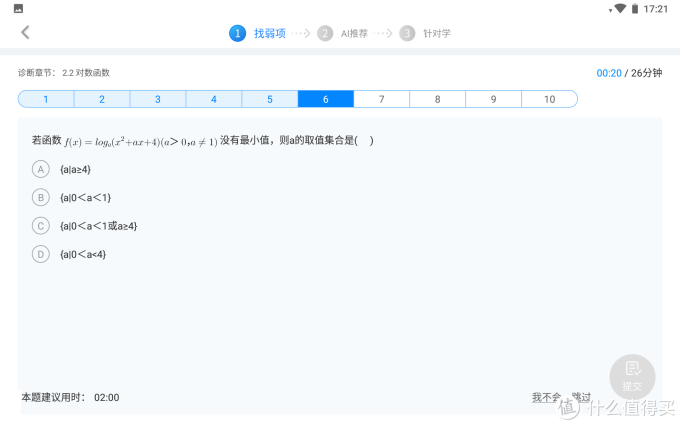
Task: Jump to question 5
Action: tap(270, 99)
